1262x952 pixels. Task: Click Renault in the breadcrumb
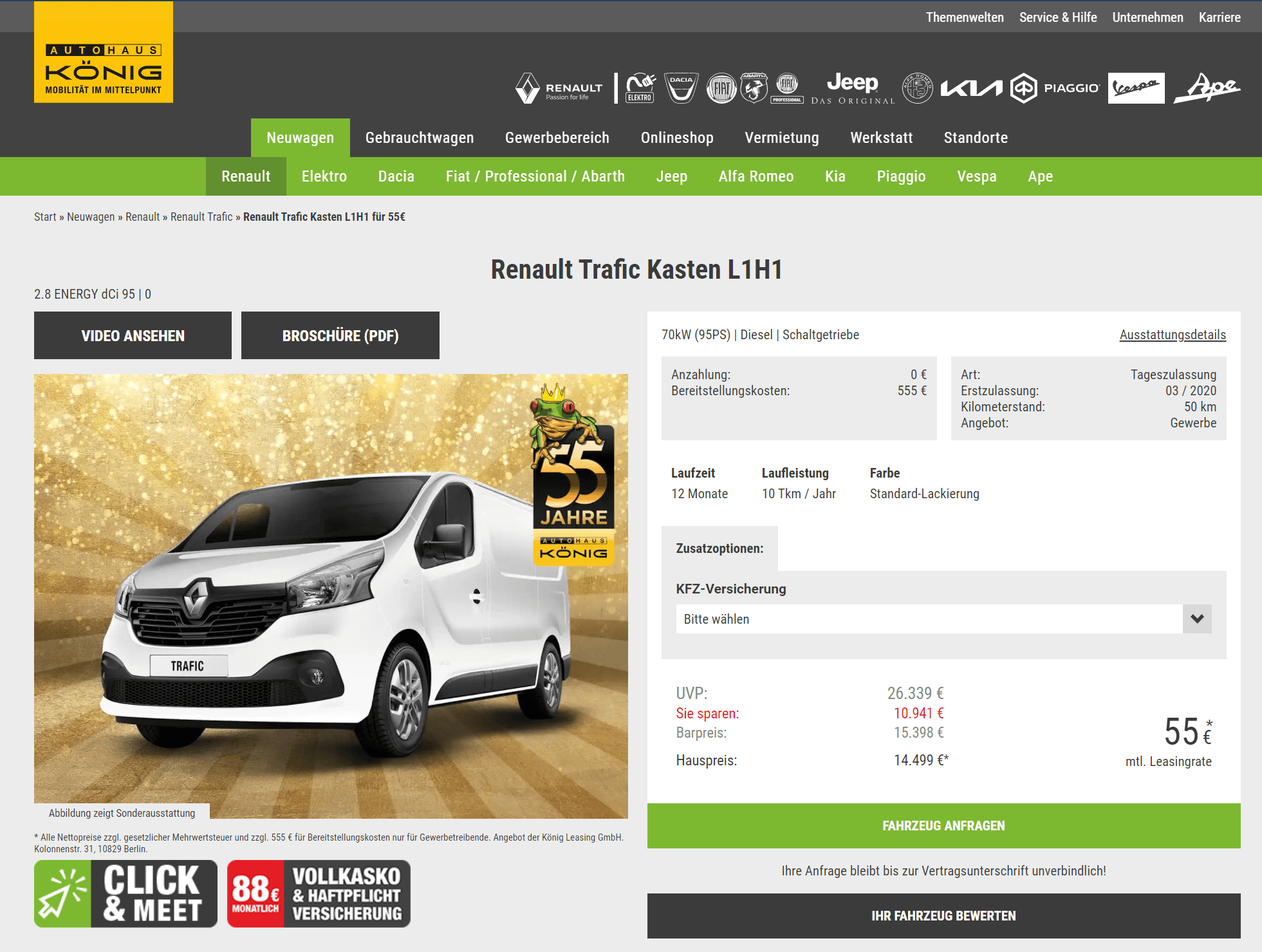(142, 217)
